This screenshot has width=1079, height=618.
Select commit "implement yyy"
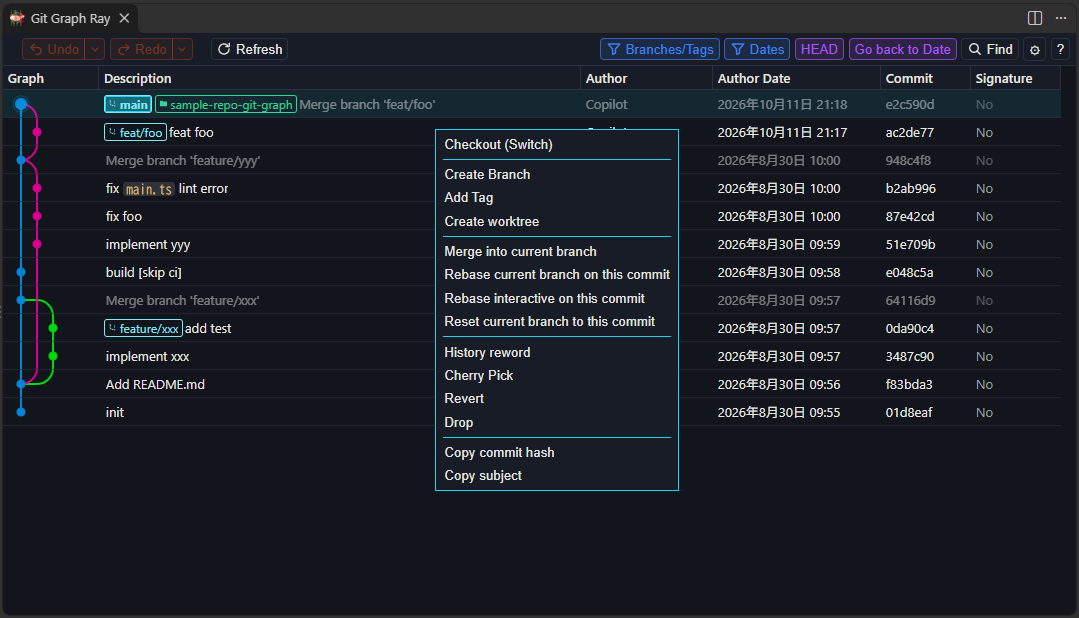click(148, 244)
